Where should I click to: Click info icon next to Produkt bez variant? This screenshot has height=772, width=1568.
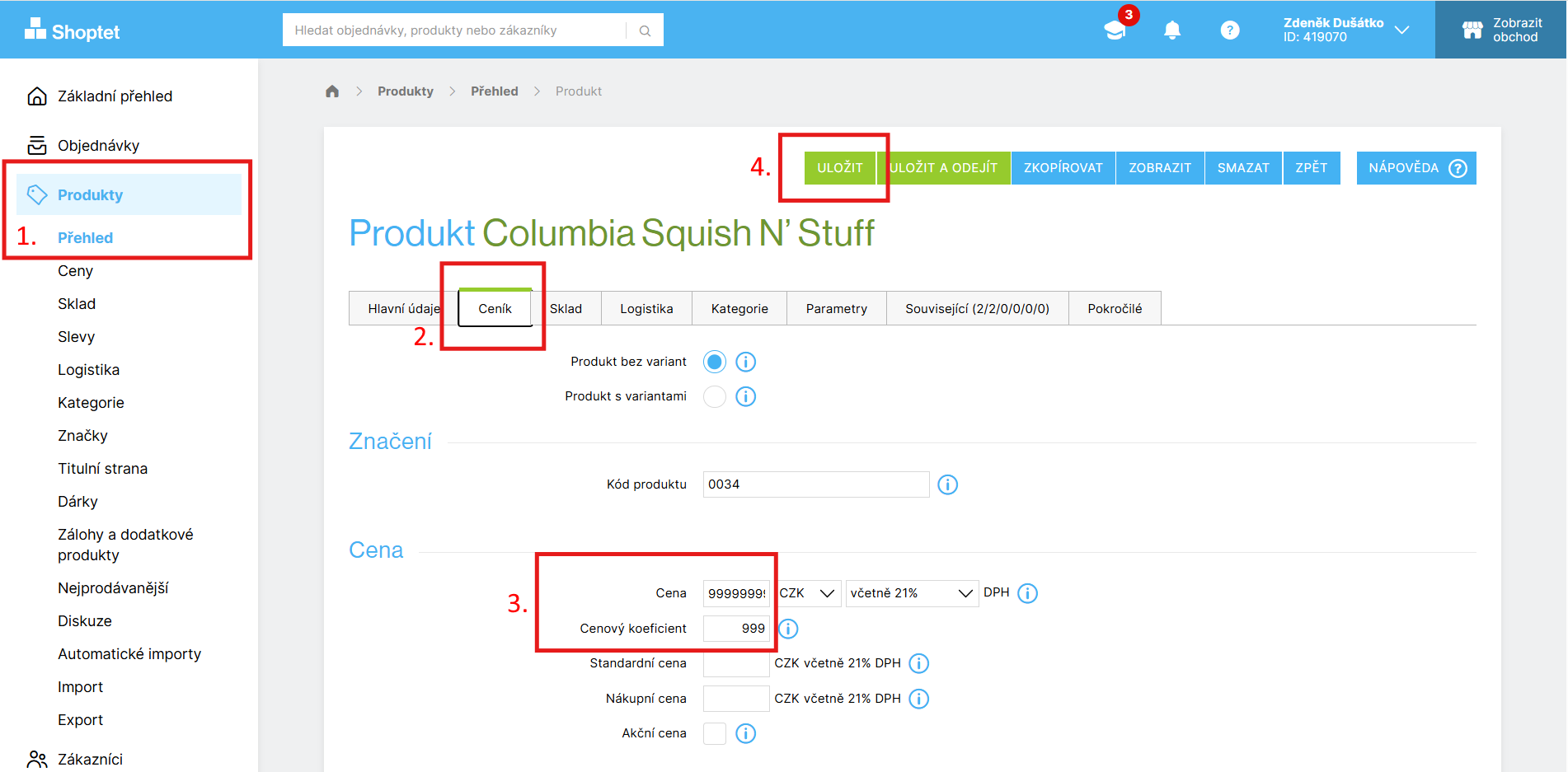(746, 362)
